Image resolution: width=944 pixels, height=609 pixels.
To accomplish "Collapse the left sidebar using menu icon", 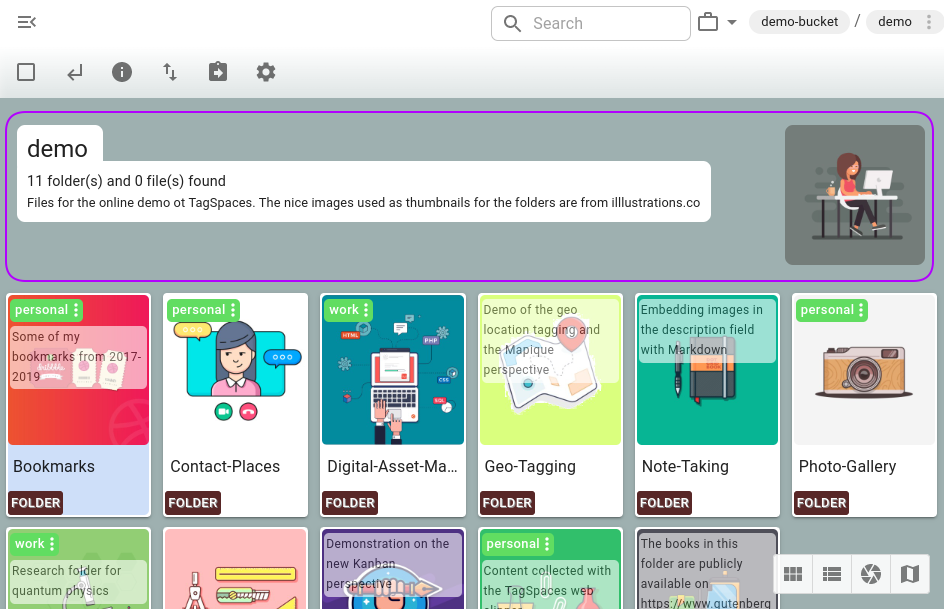I will 27,23.
